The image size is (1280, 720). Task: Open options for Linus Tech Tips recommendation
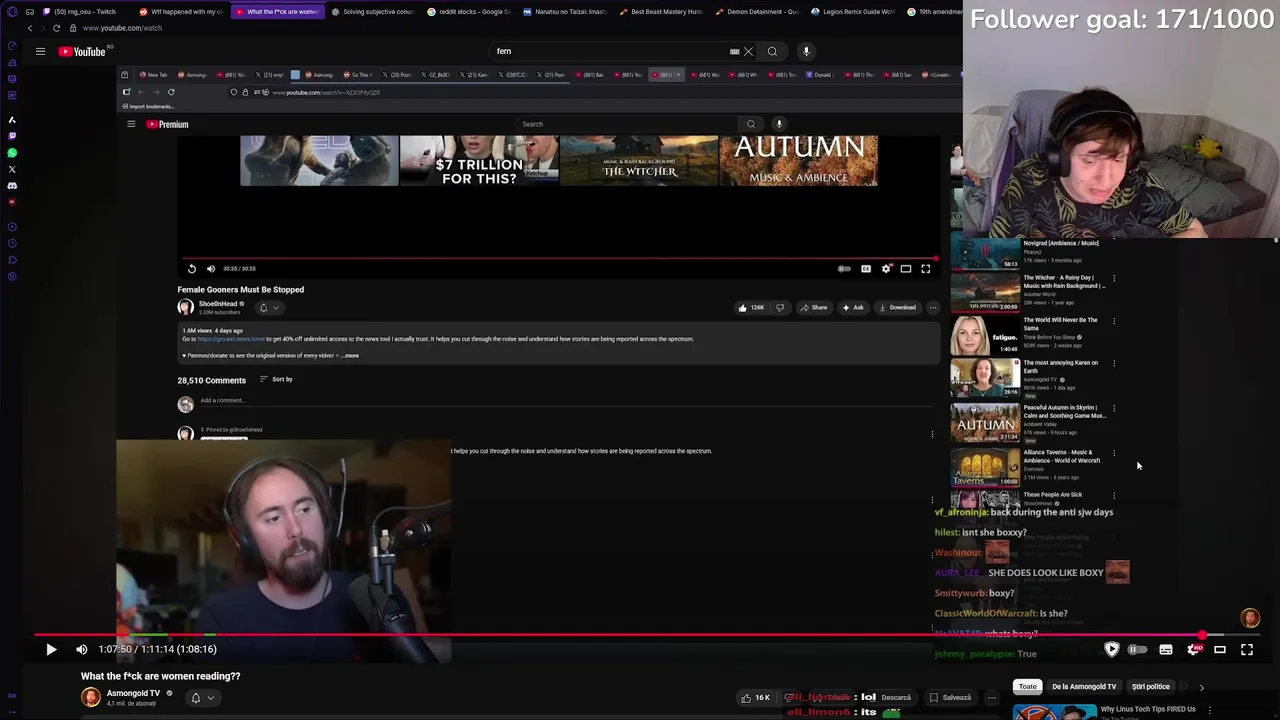coord(1210,711)
